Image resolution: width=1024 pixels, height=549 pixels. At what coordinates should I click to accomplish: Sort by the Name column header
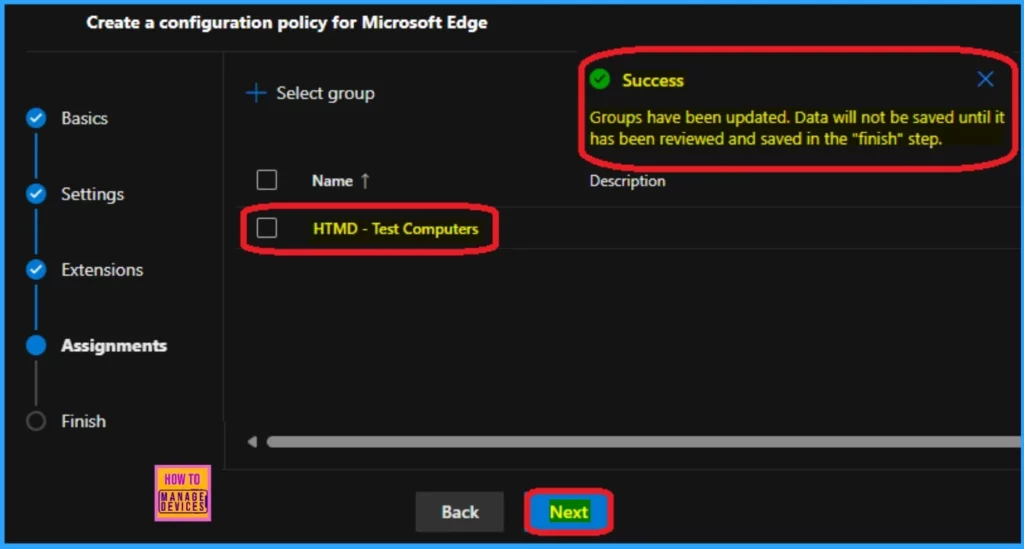(332, 181)
